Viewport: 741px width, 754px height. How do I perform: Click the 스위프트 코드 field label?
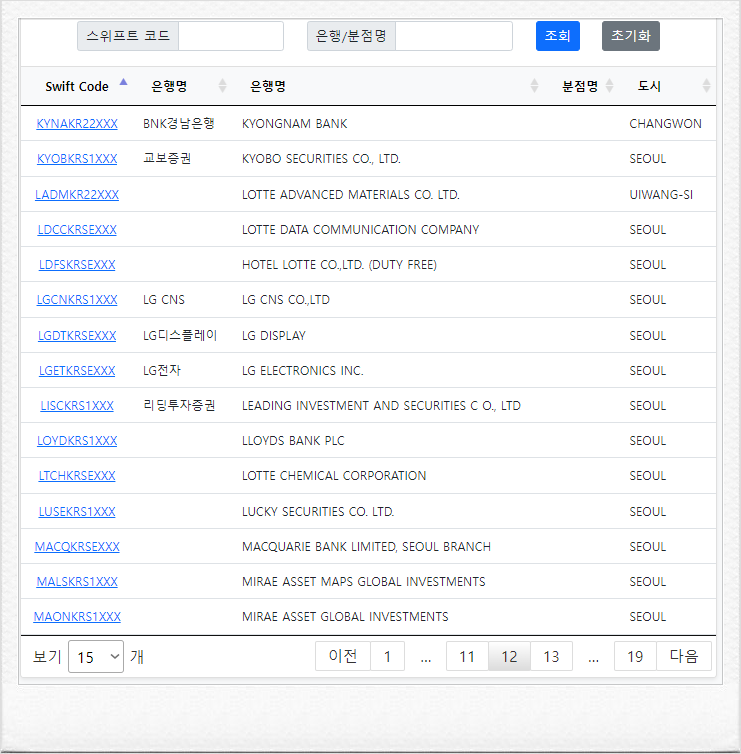[x=128, y=36]
